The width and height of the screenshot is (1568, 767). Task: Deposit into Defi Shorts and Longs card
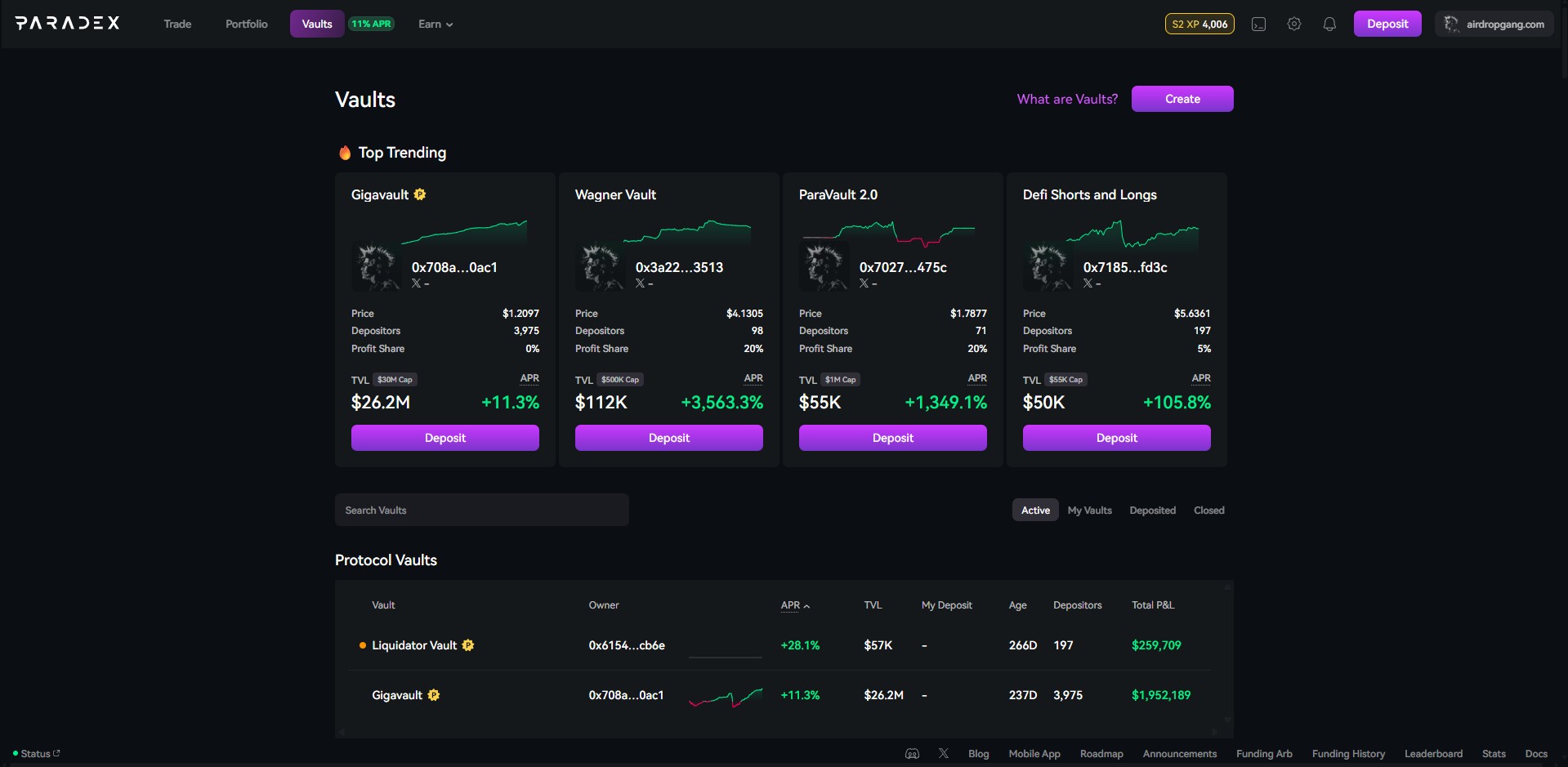point(1117,438)
